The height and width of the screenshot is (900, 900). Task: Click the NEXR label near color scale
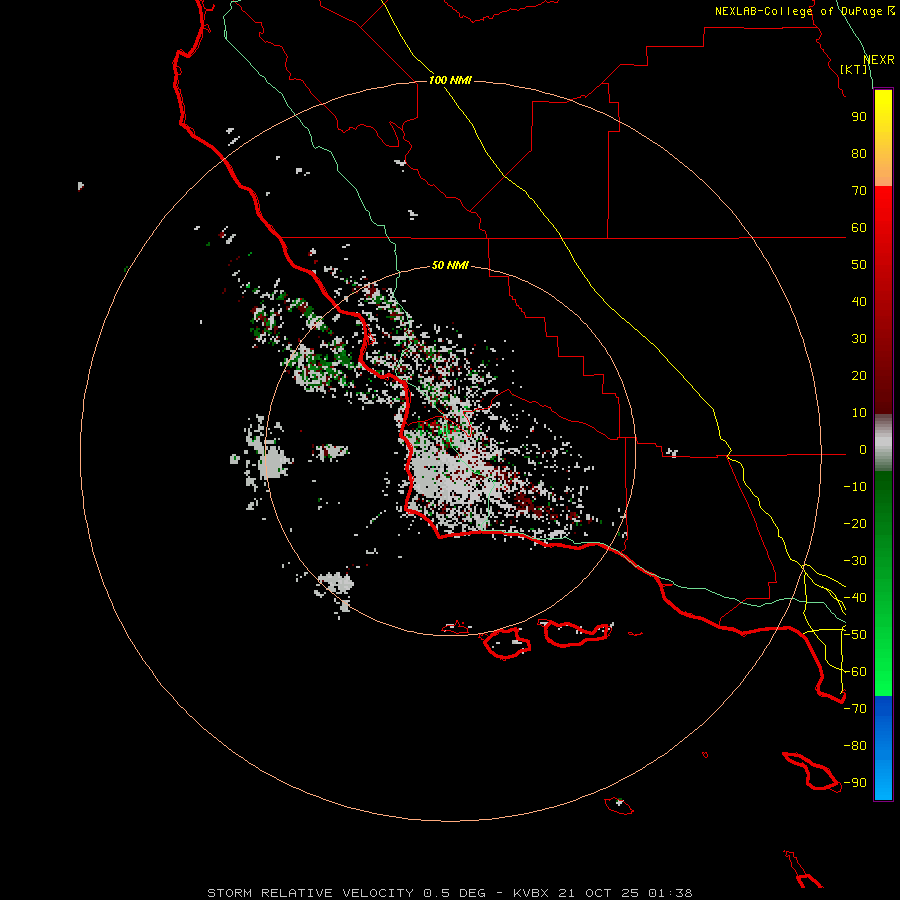coord(879,60)
